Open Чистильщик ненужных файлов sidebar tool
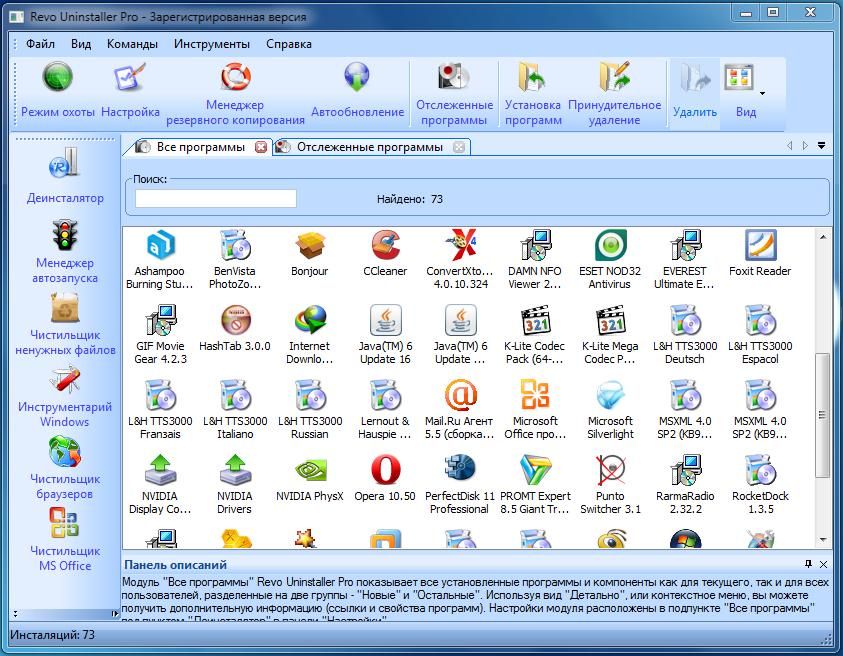The height and width of the screenshot is (656, 843). point(65,325)
